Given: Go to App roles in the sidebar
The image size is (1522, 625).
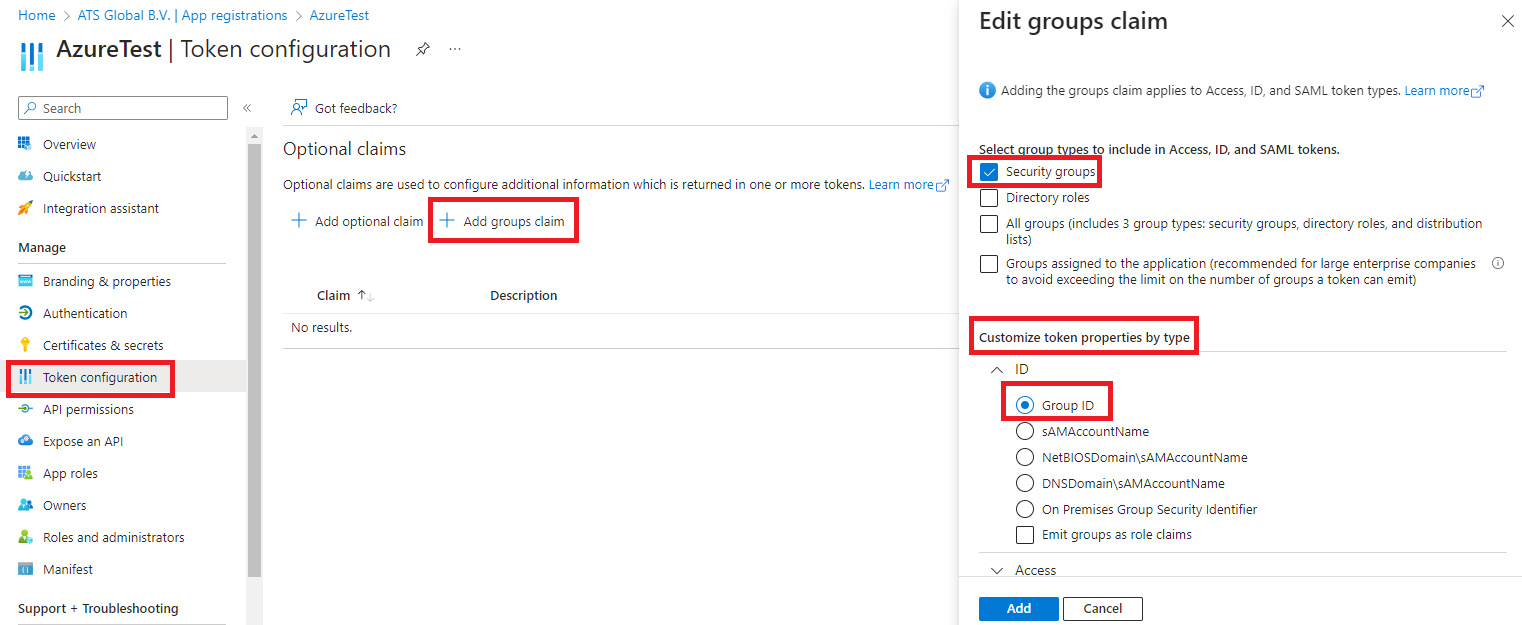Looking at the screenshot, I should (70, 473).
